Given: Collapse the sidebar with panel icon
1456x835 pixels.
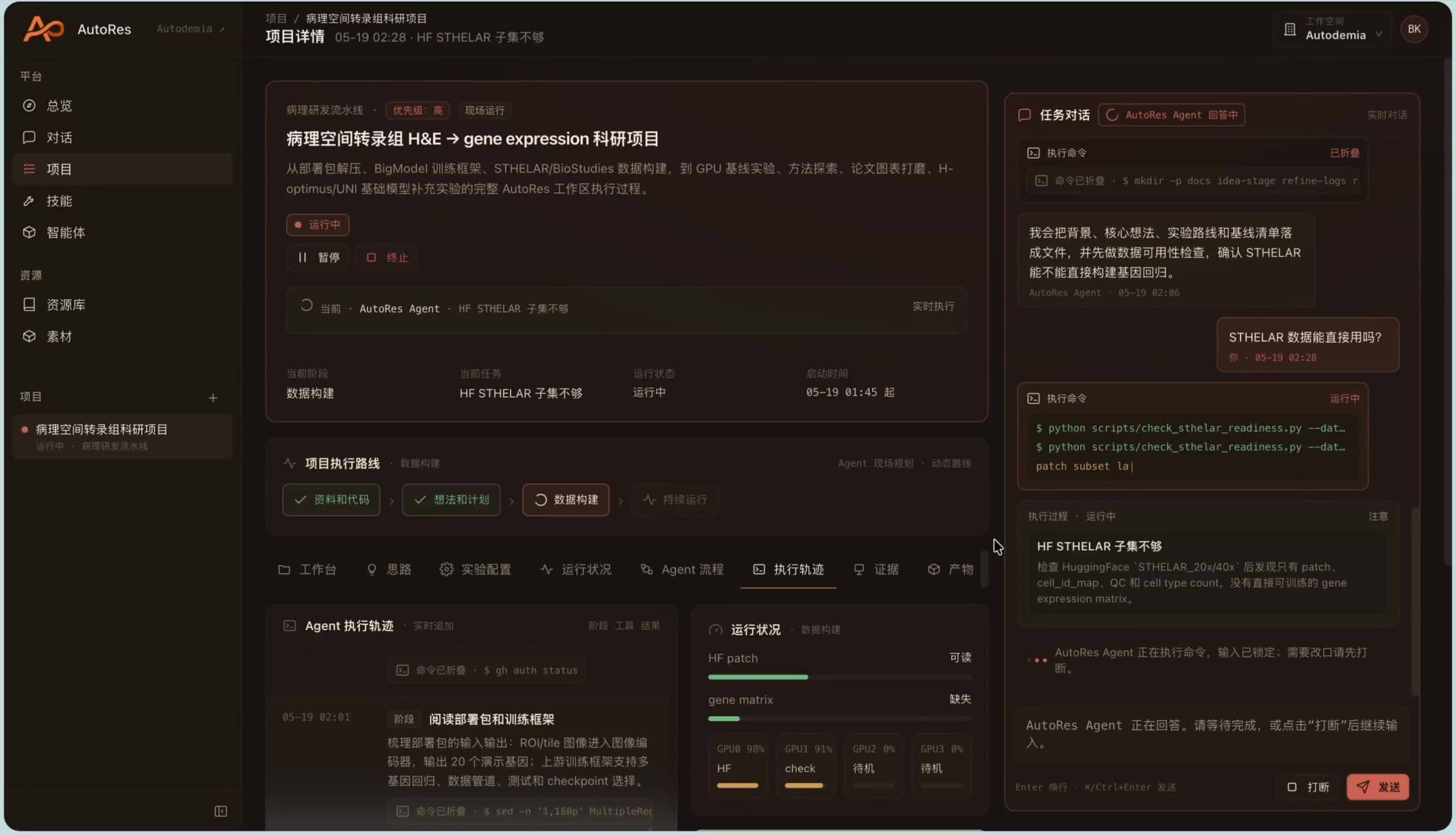Looking at the screenshot, I should pyautogui.click(x=221, y=811).
